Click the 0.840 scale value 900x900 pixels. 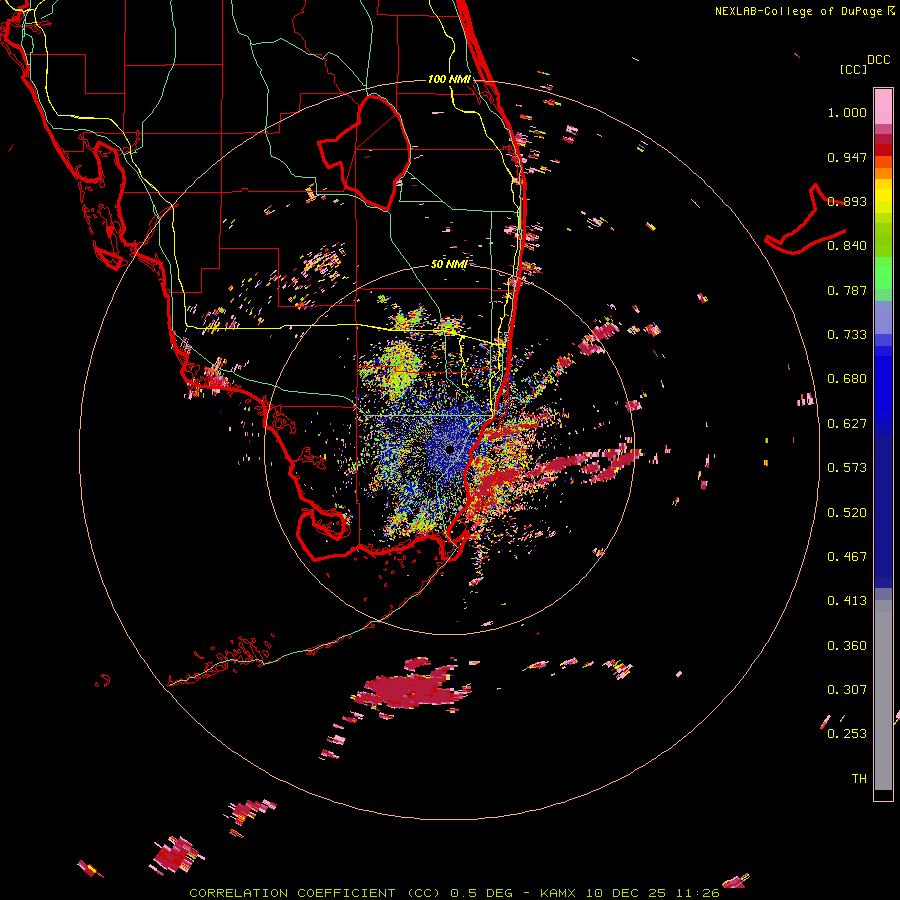click(x=847, y=246)
